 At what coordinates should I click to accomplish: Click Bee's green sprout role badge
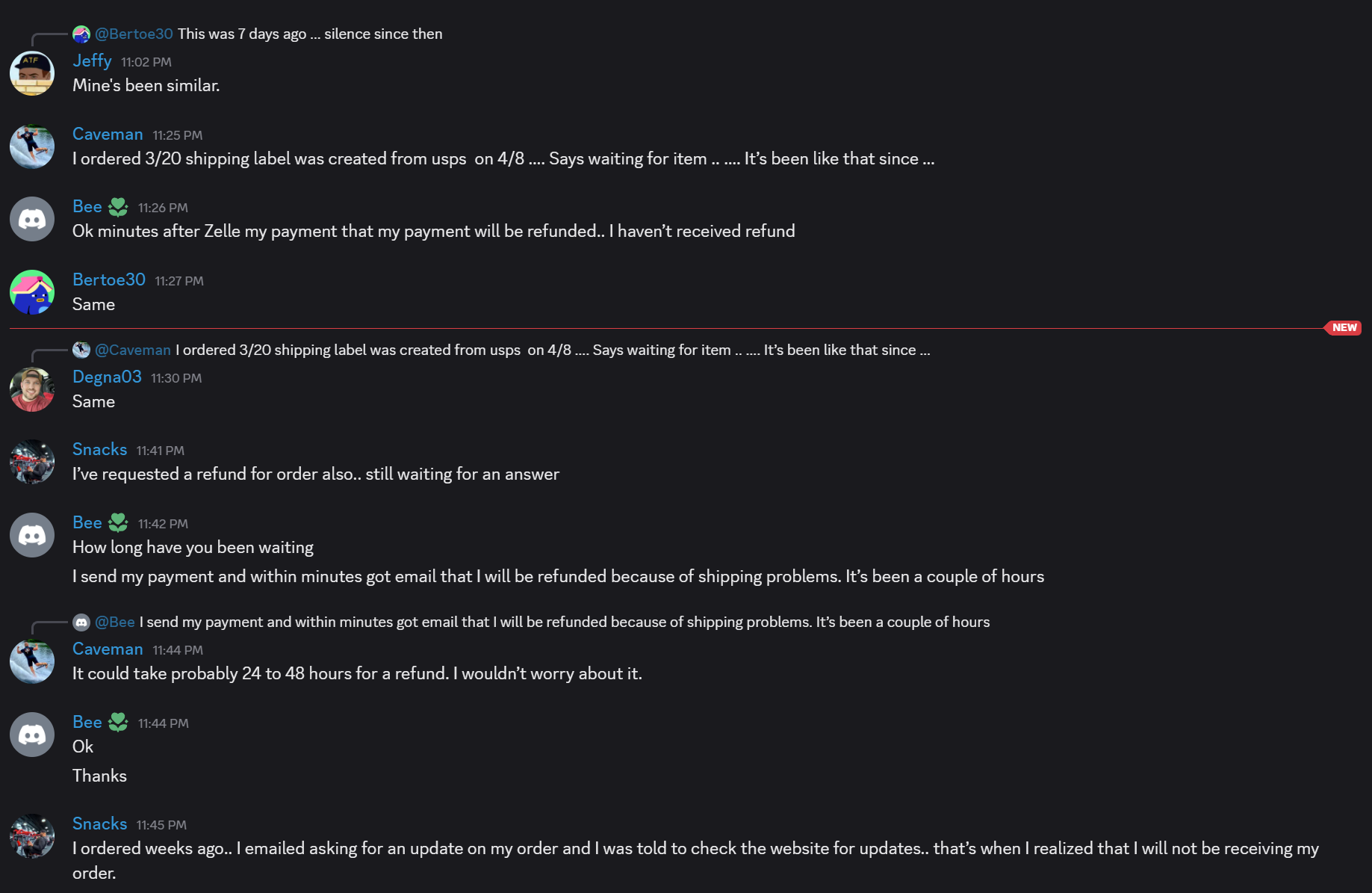click(x=118, y=207)
